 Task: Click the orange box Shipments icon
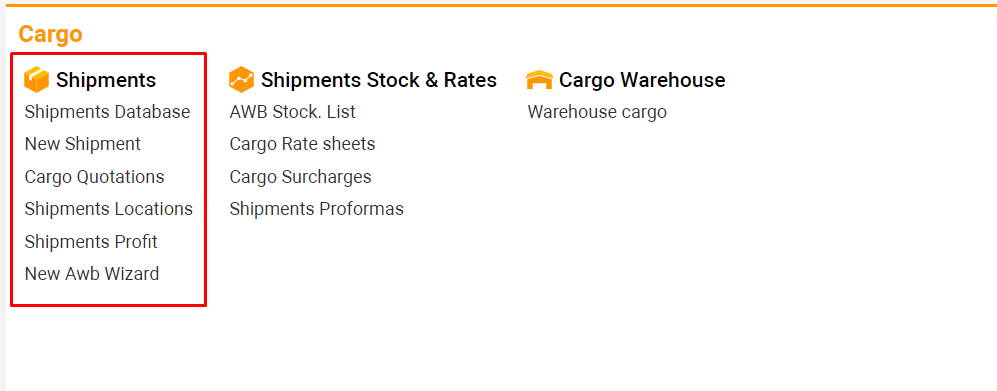pyautogui.click(x=36, y=80)
